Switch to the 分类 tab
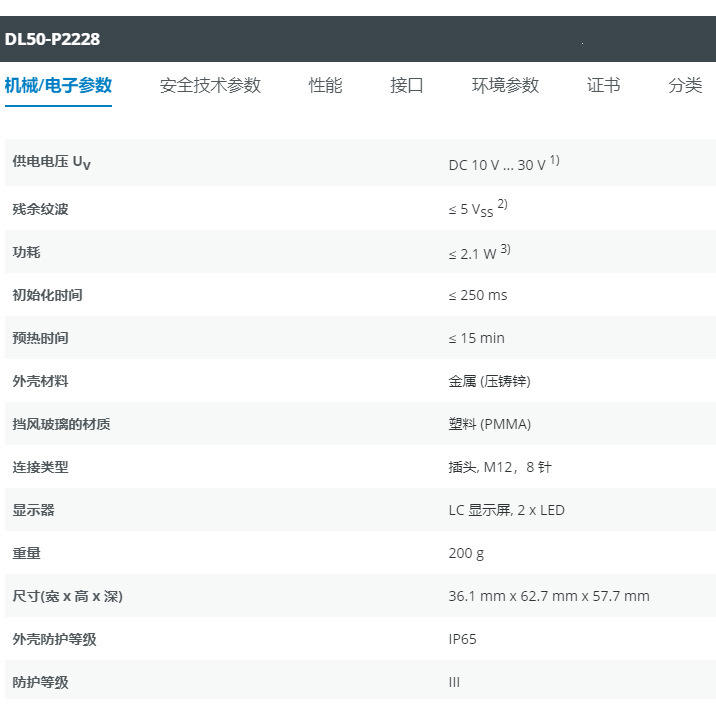716x716 pixels. [685, 85]
